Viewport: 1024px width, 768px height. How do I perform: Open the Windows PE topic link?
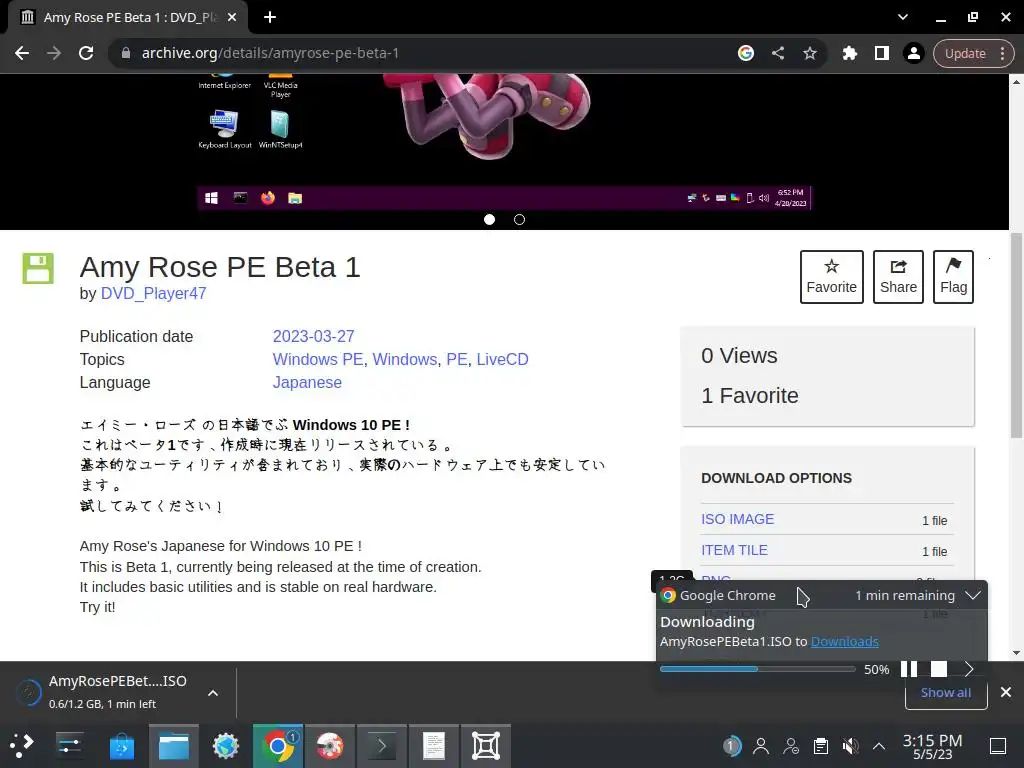[318, 359]
